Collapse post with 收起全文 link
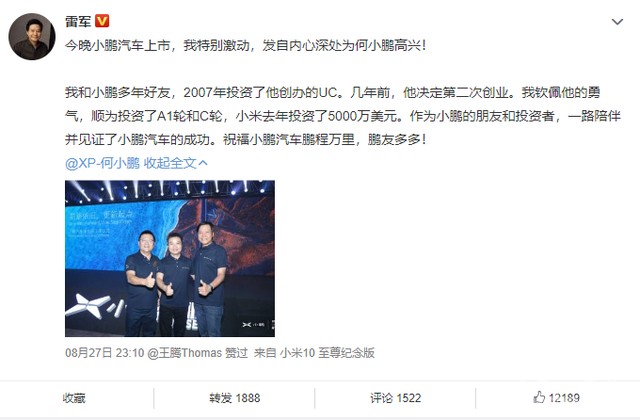 coord(170,163)
